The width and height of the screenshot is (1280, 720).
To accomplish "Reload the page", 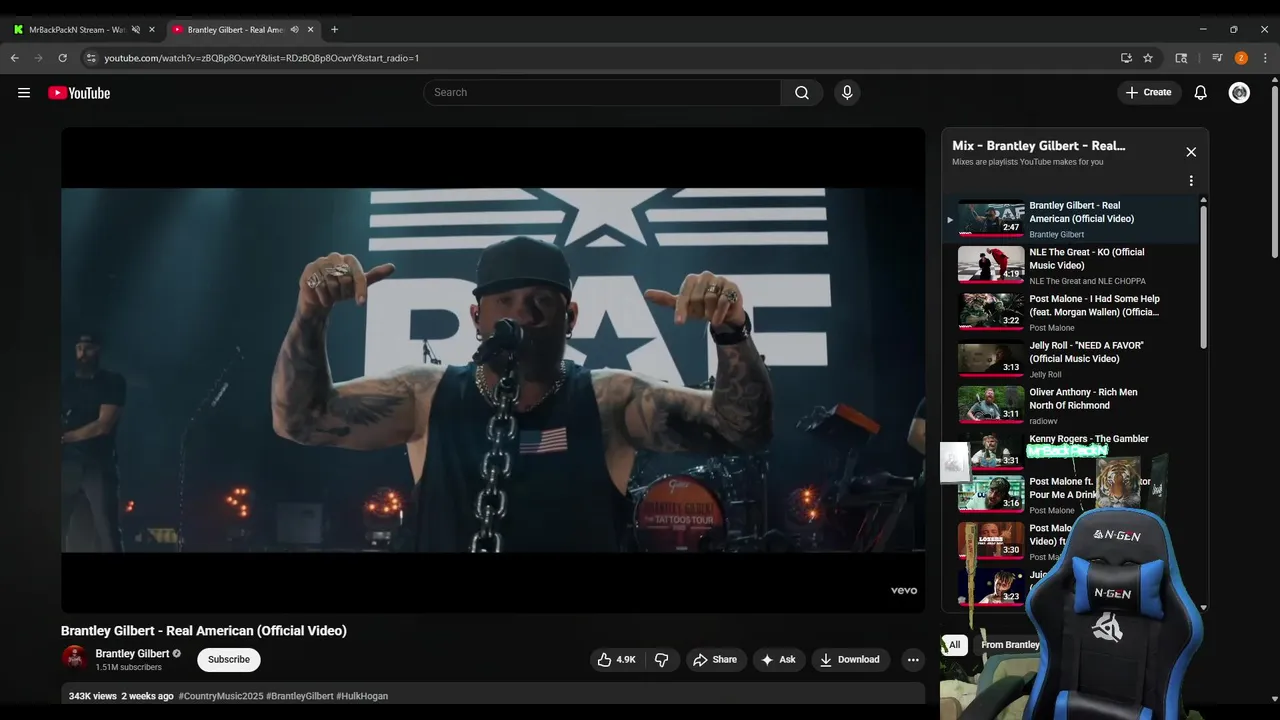I will click(x=62, y=58).
